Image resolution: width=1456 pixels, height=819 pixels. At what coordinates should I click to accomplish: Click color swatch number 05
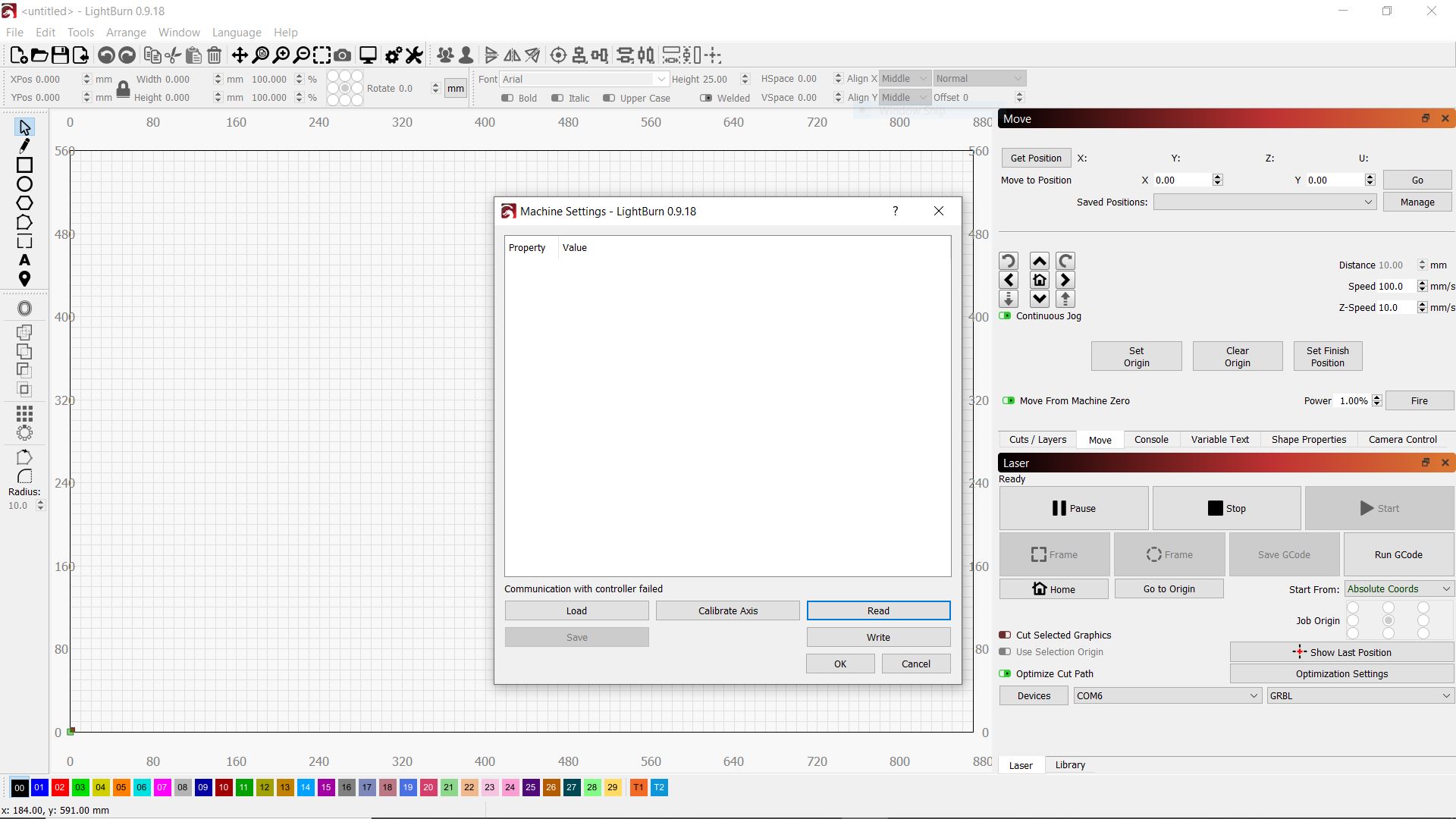pos(120,787)
